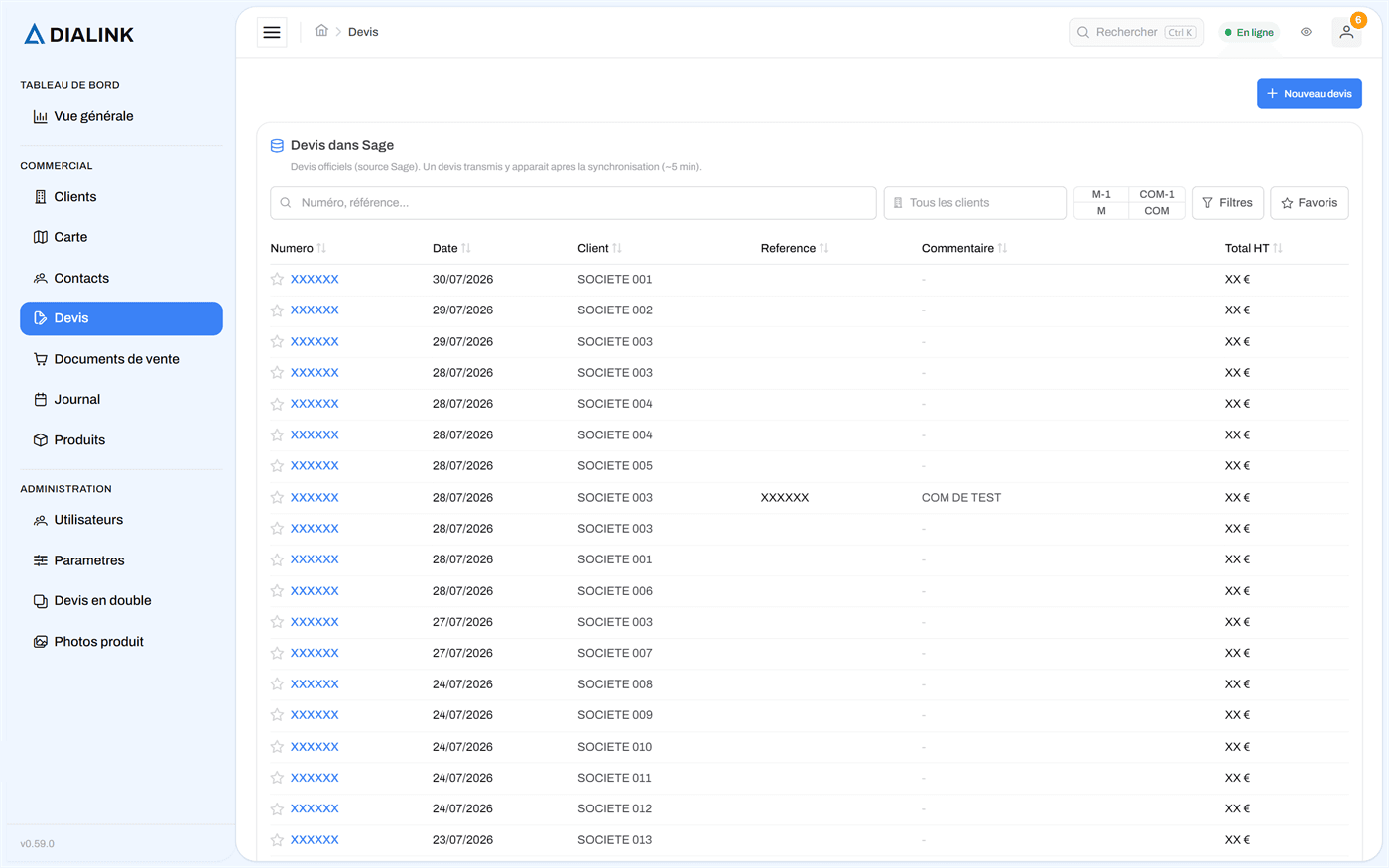Image resolution: width=1389 pixels, height=868 pixels.
Task: Star the SOCIETE 002 quote row
Action: (x=278, y=310)
